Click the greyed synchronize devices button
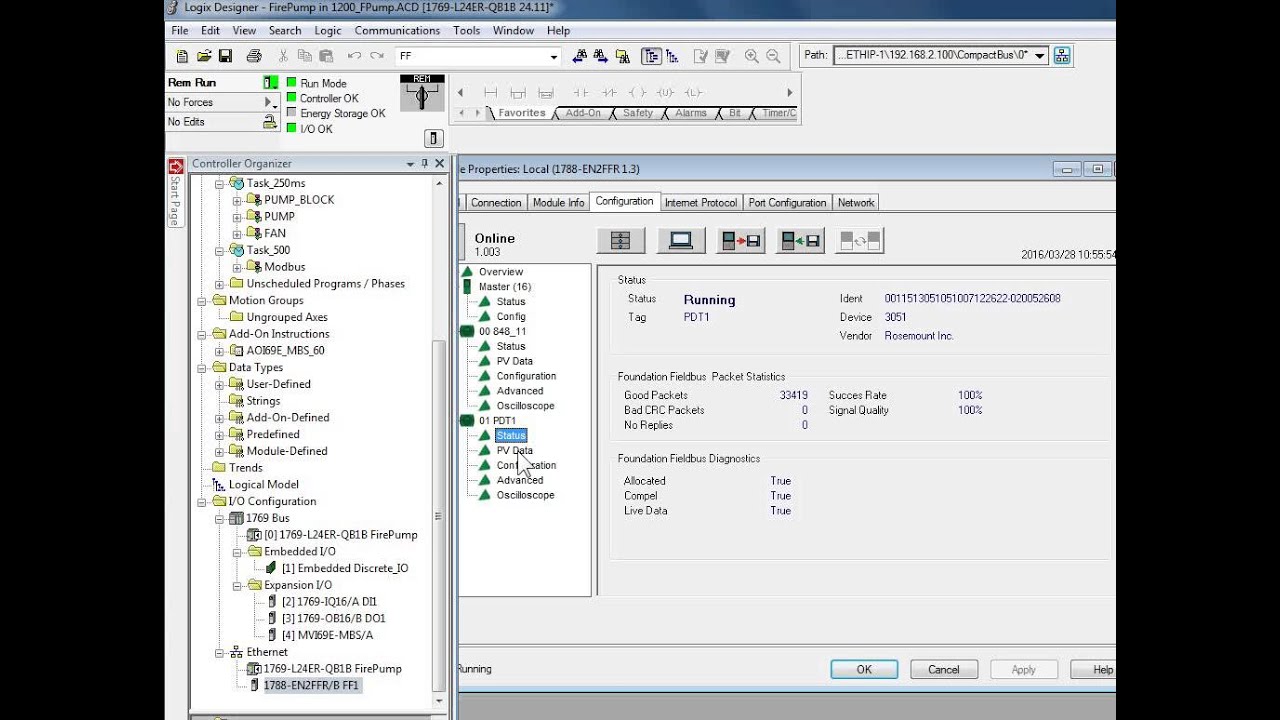The image size is (1280, 720). (x=860, y=240)
